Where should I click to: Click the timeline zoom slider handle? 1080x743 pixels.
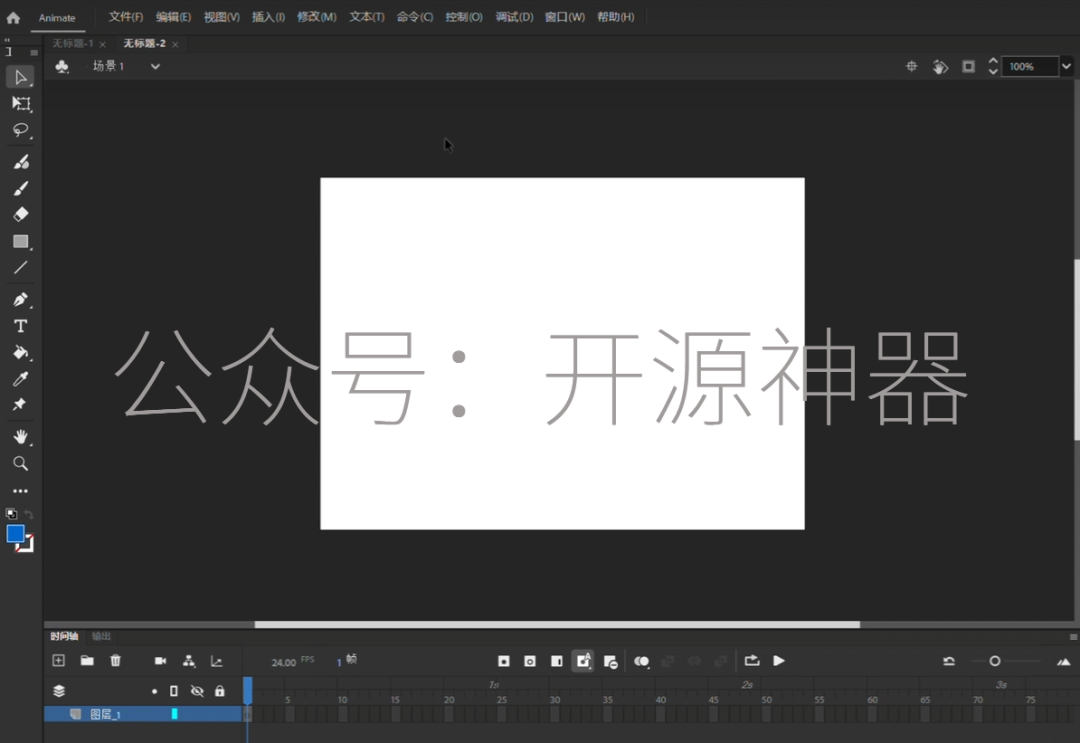[995, 661]
